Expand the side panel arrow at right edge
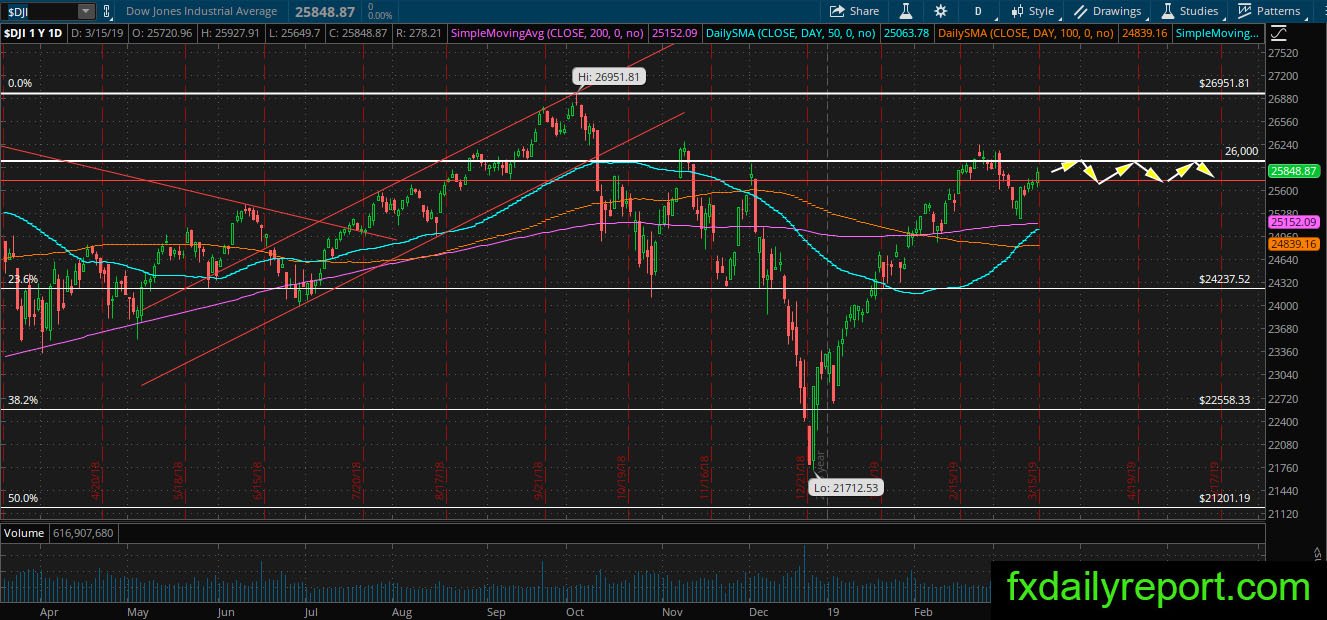 pos(1317,554)
